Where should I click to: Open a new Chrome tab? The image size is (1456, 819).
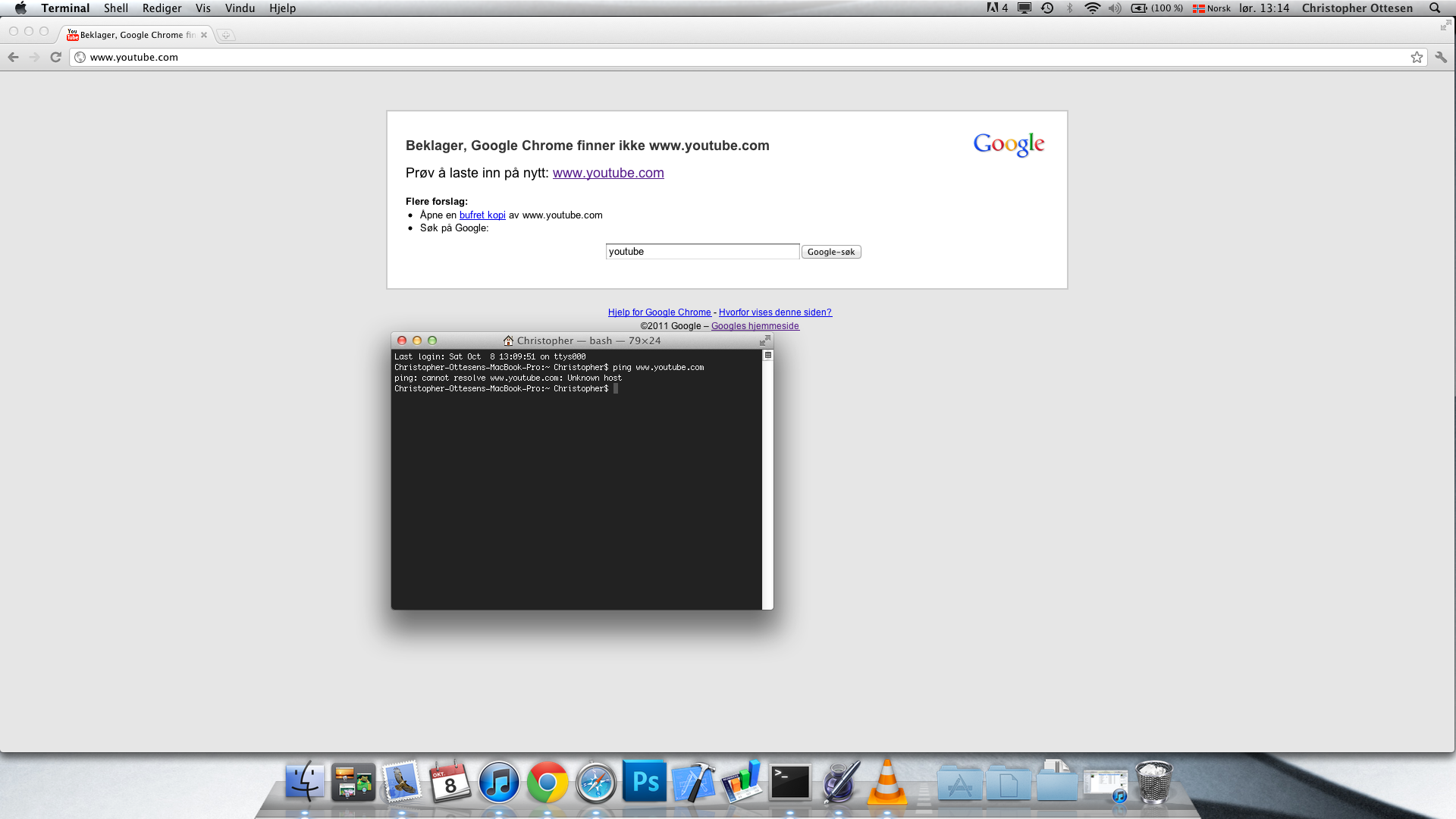pos(226,35)
